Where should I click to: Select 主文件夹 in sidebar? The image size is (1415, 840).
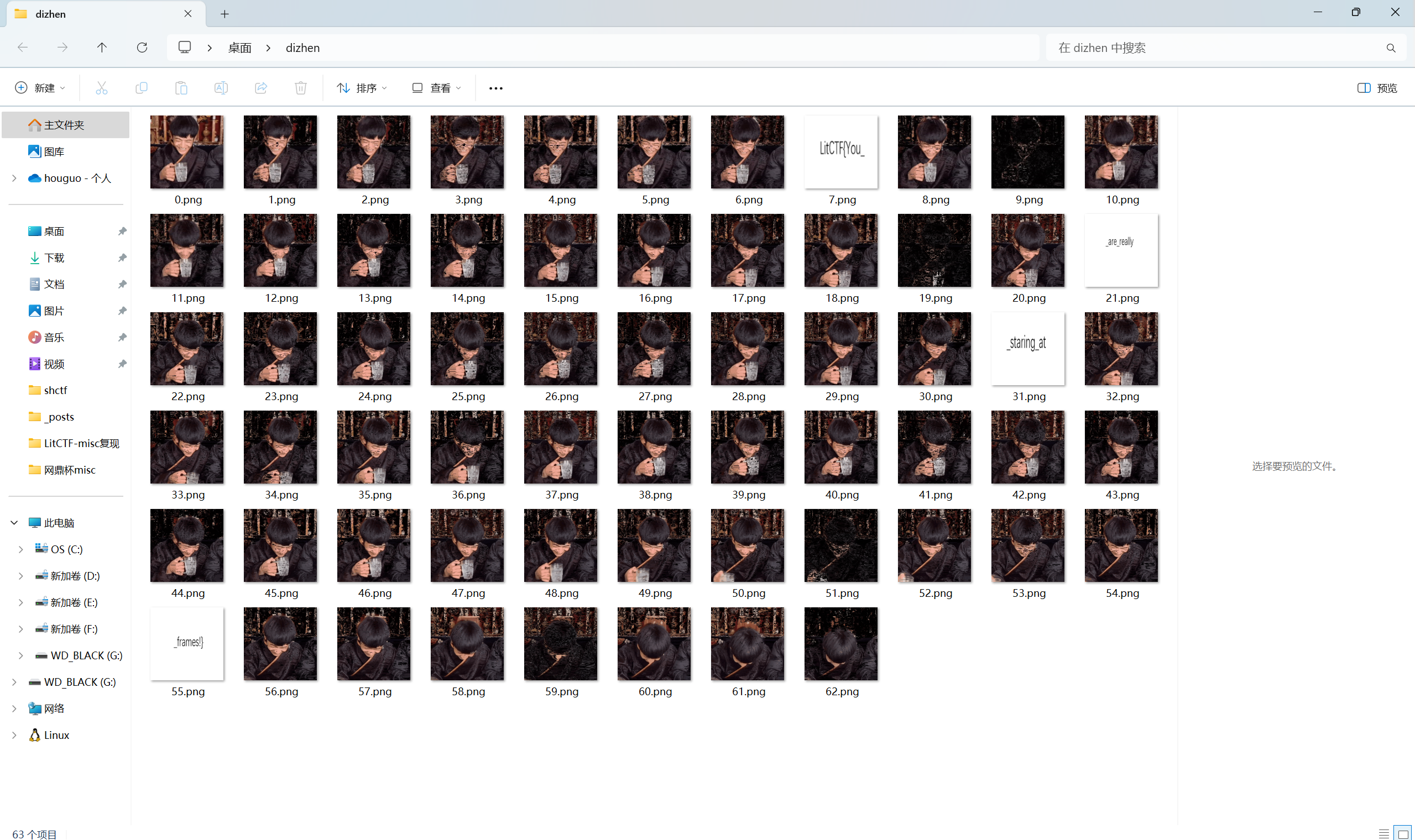click(66, 124)
